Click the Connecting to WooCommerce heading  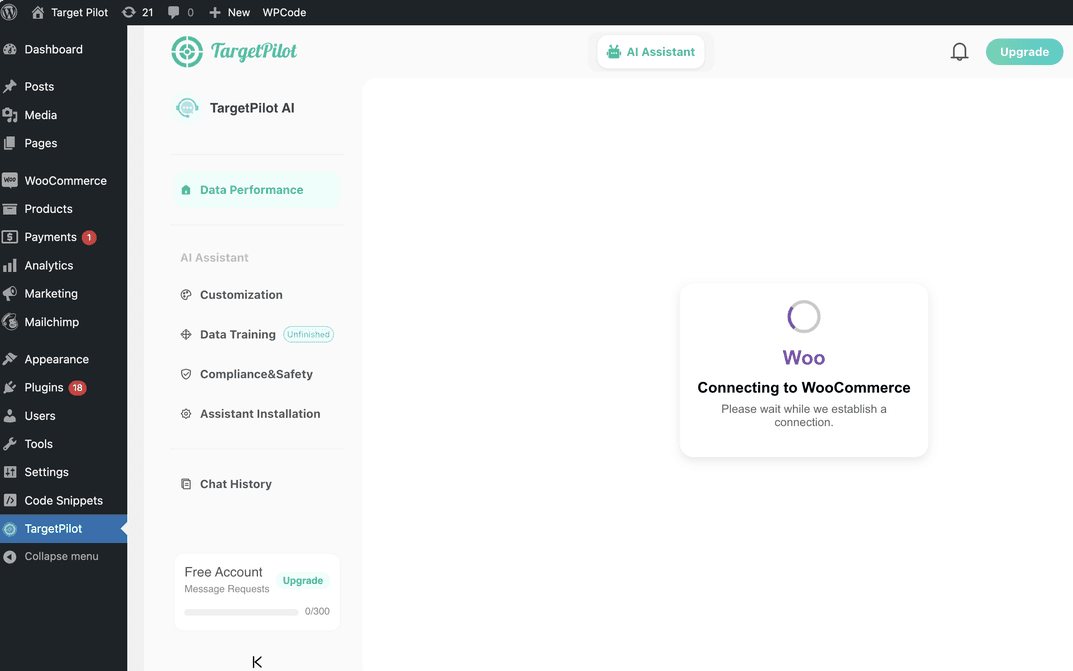[804, 388]
